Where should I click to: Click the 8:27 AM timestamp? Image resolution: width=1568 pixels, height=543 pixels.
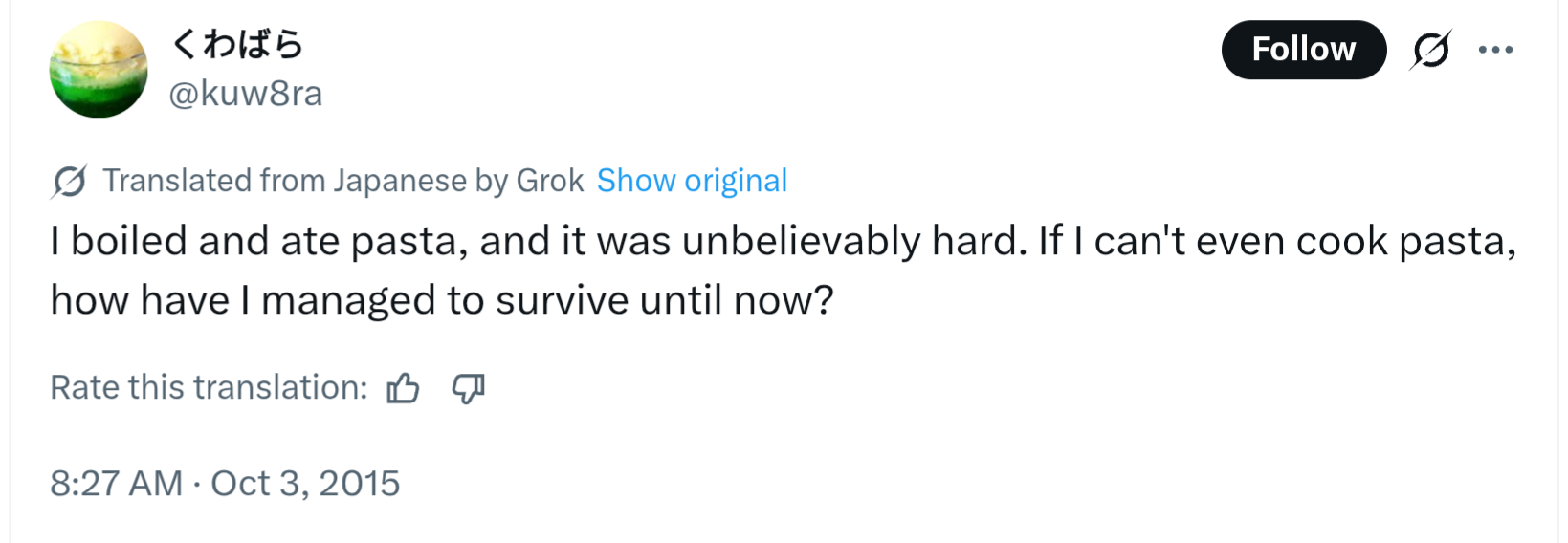[x=116, y=484]
